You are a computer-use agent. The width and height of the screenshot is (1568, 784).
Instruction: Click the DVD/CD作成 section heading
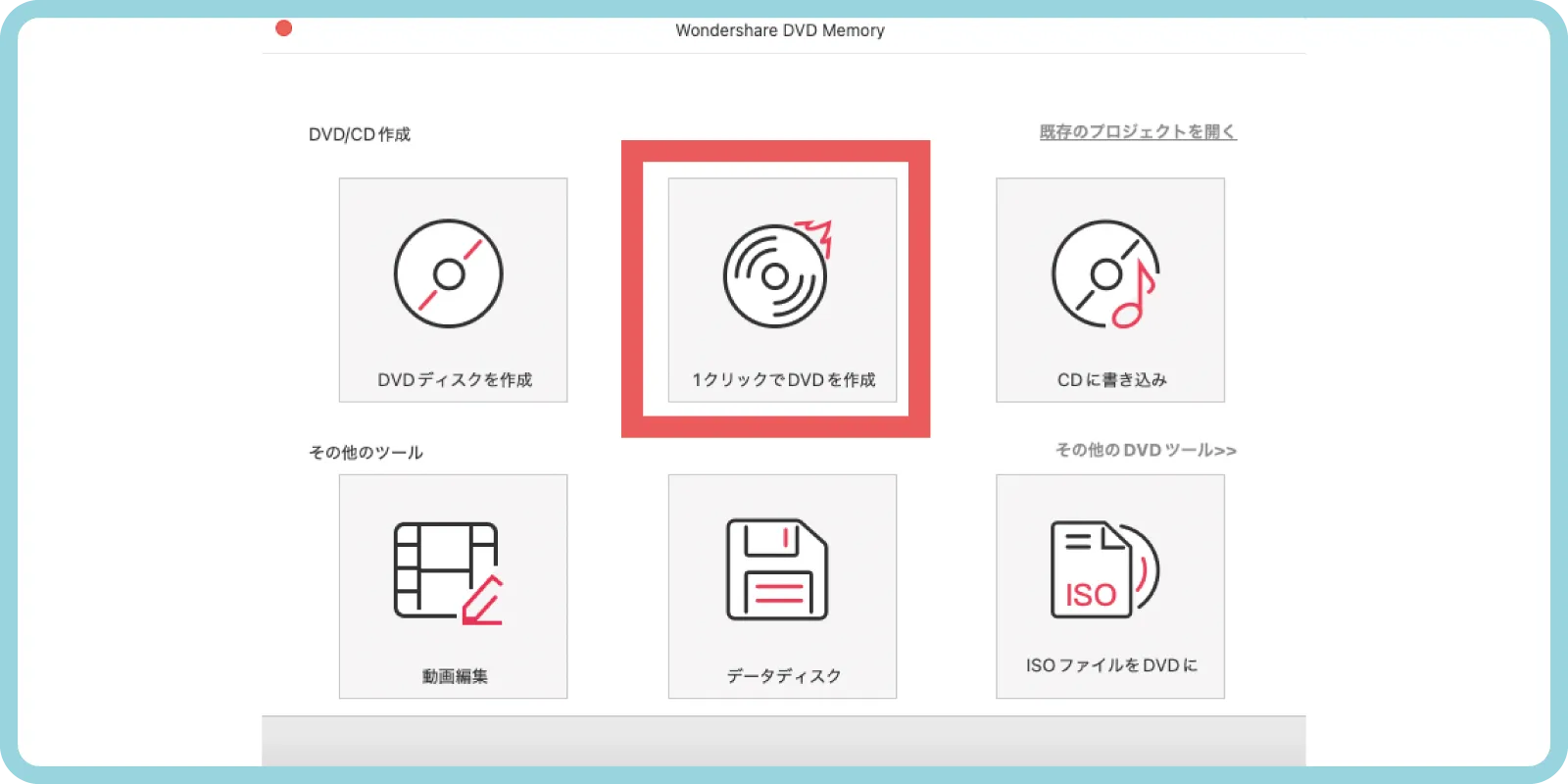point(360,134)
